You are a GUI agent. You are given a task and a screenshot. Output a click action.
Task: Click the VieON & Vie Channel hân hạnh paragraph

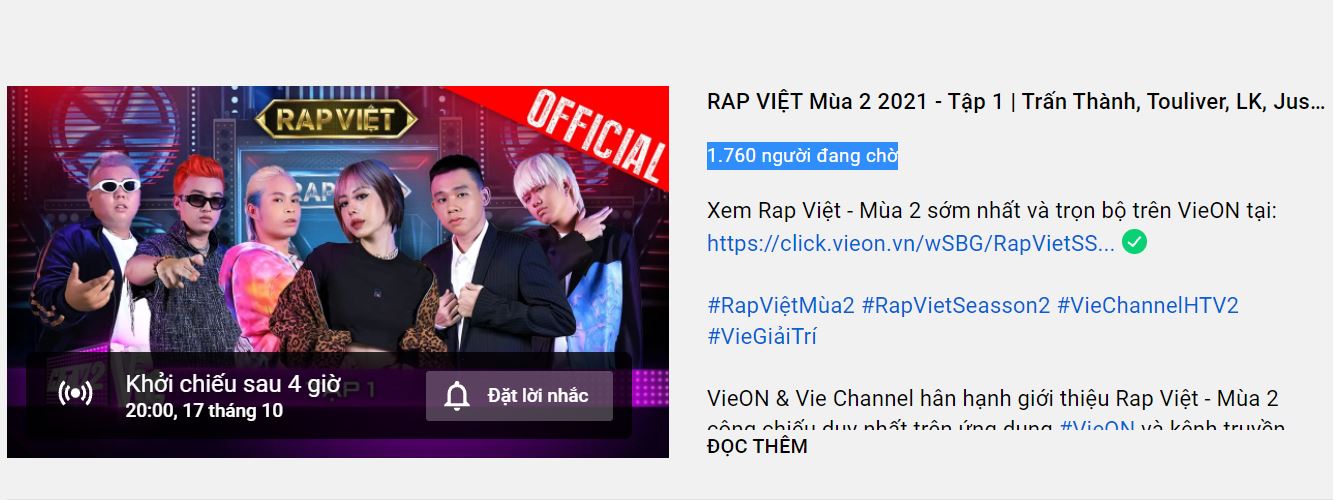click(x=993, y=398)
